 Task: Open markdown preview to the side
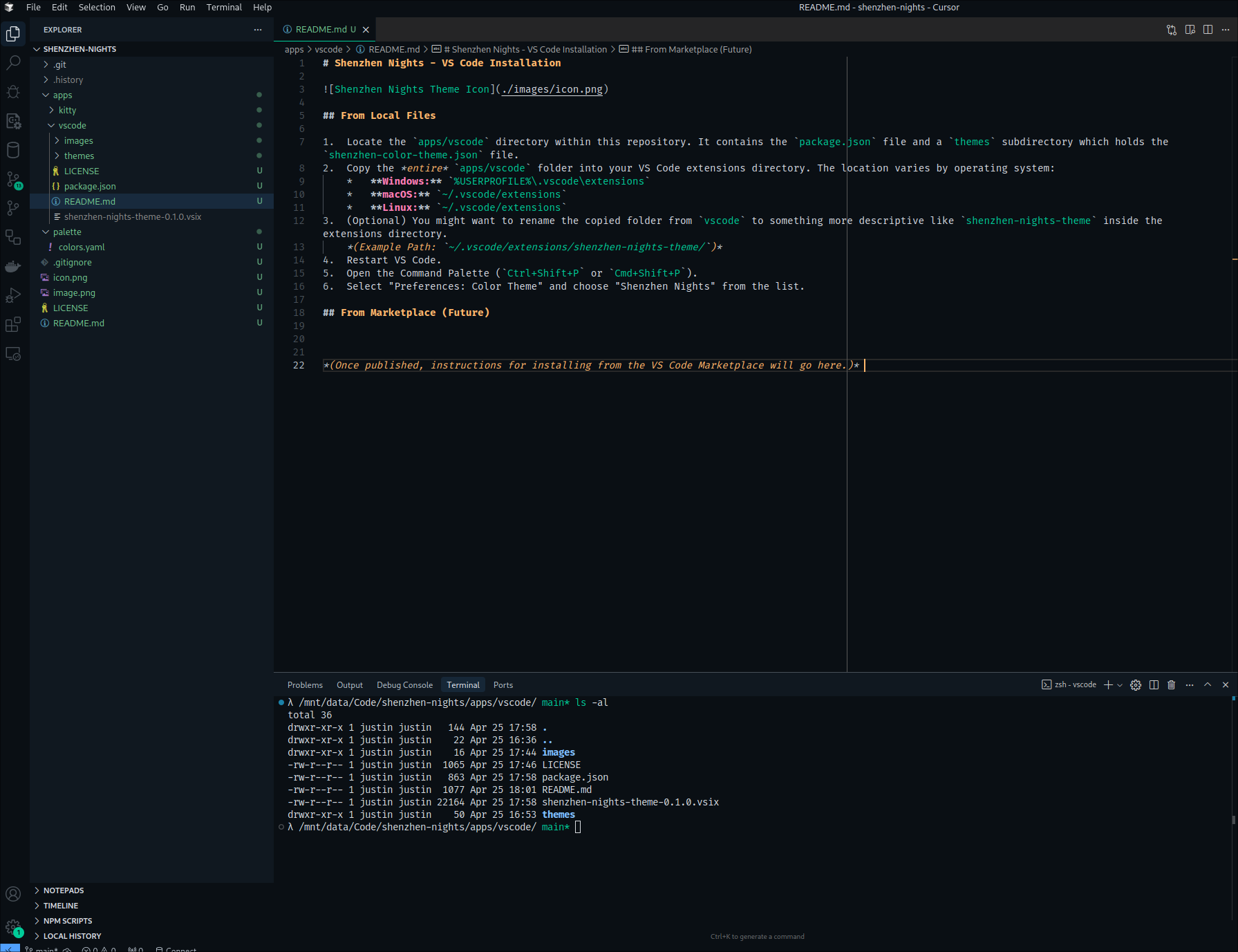(x=1190, y=30)
